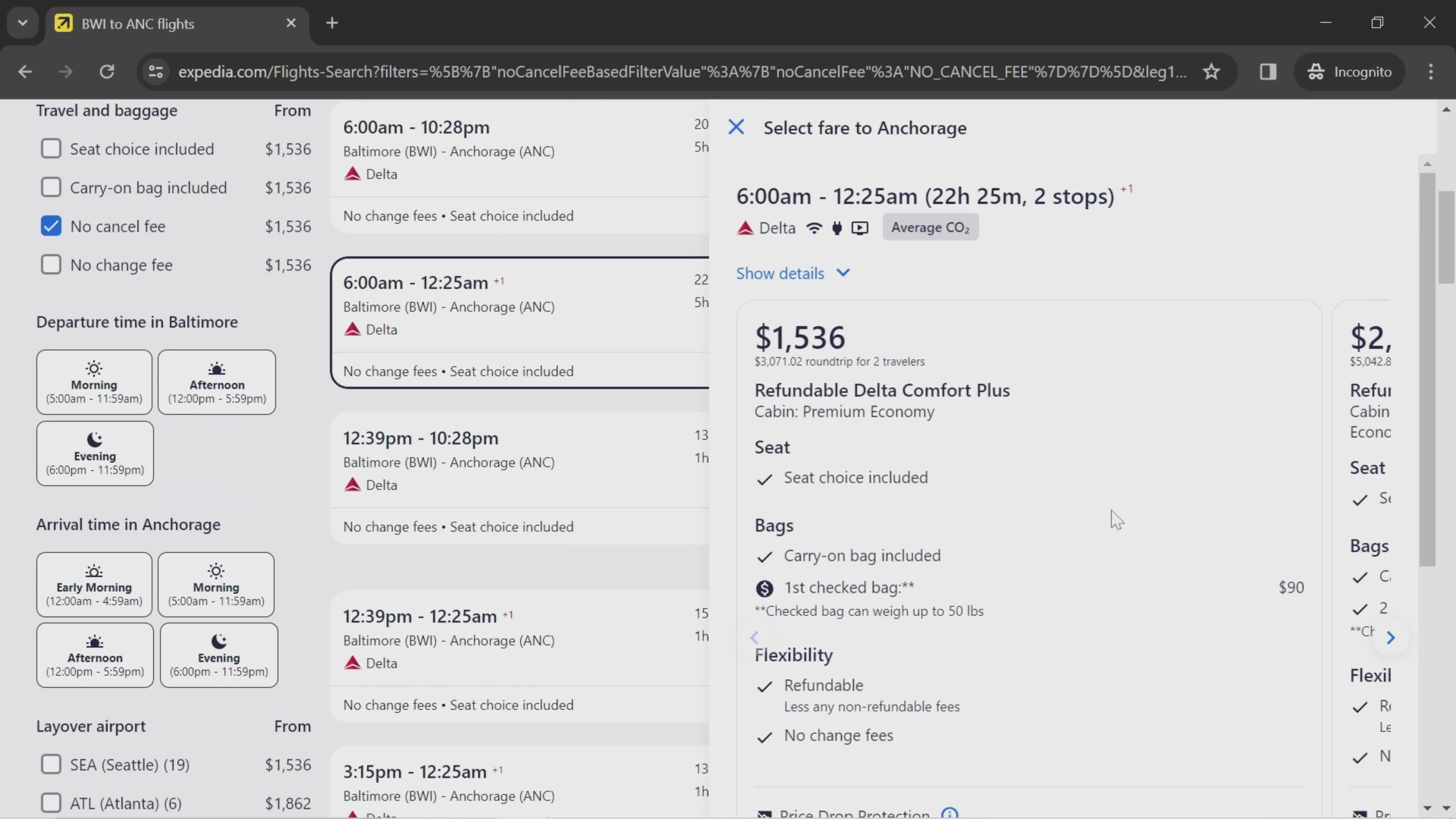Click the Wi-Fi amenity icon next to Delta
Image resolution: width=1456 pixels, height=819 pixels.
pyautogui.click(x=814, y=228)
